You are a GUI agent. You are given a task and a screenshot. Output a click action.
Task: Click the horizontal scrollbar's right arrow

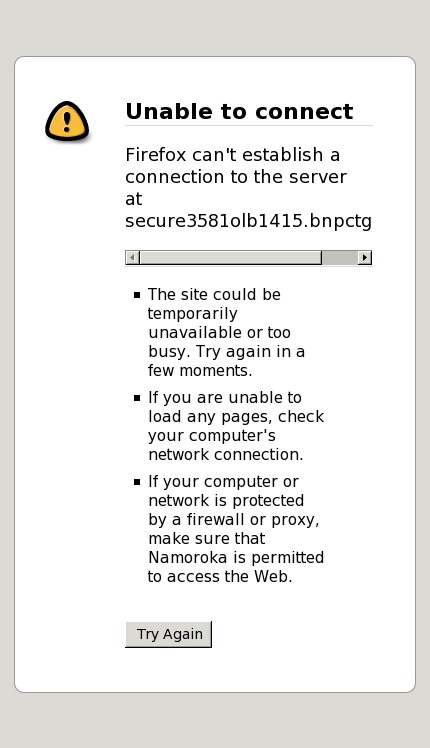pos(365,258)
